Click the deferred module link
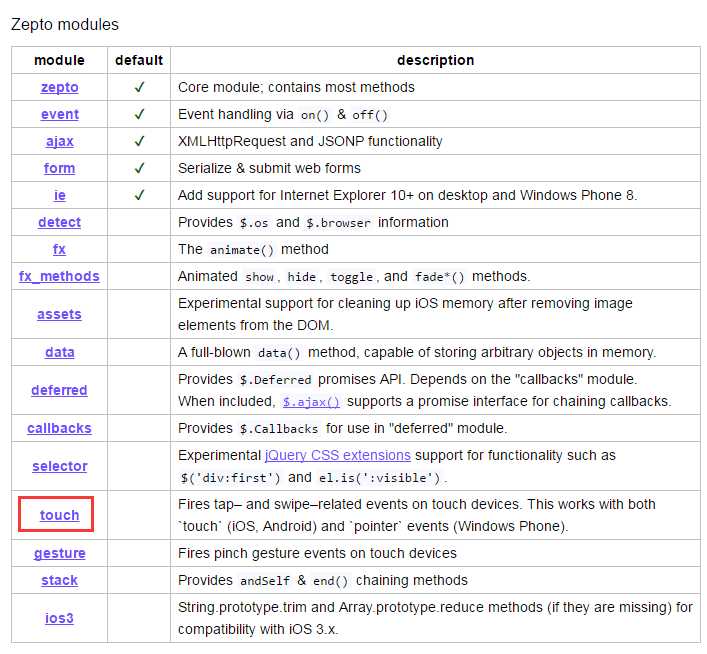 (x=59, y=390)
